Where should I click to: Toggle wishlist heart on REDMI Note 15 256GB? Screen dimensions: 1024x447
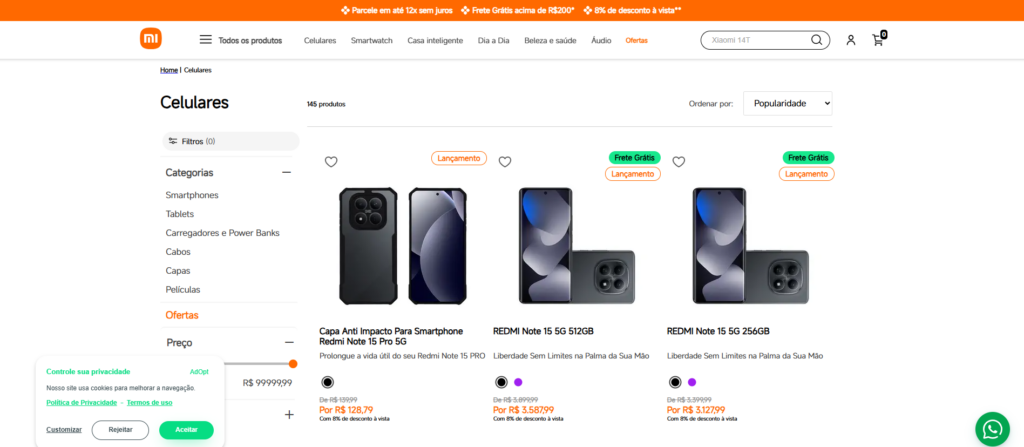point(679,162)
